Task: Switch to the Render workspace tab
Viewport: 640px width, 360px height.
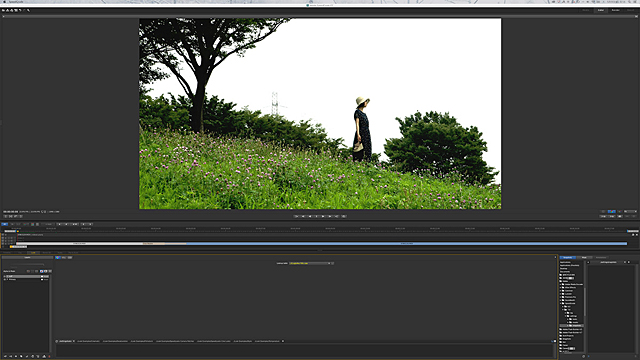Action: 616,10
